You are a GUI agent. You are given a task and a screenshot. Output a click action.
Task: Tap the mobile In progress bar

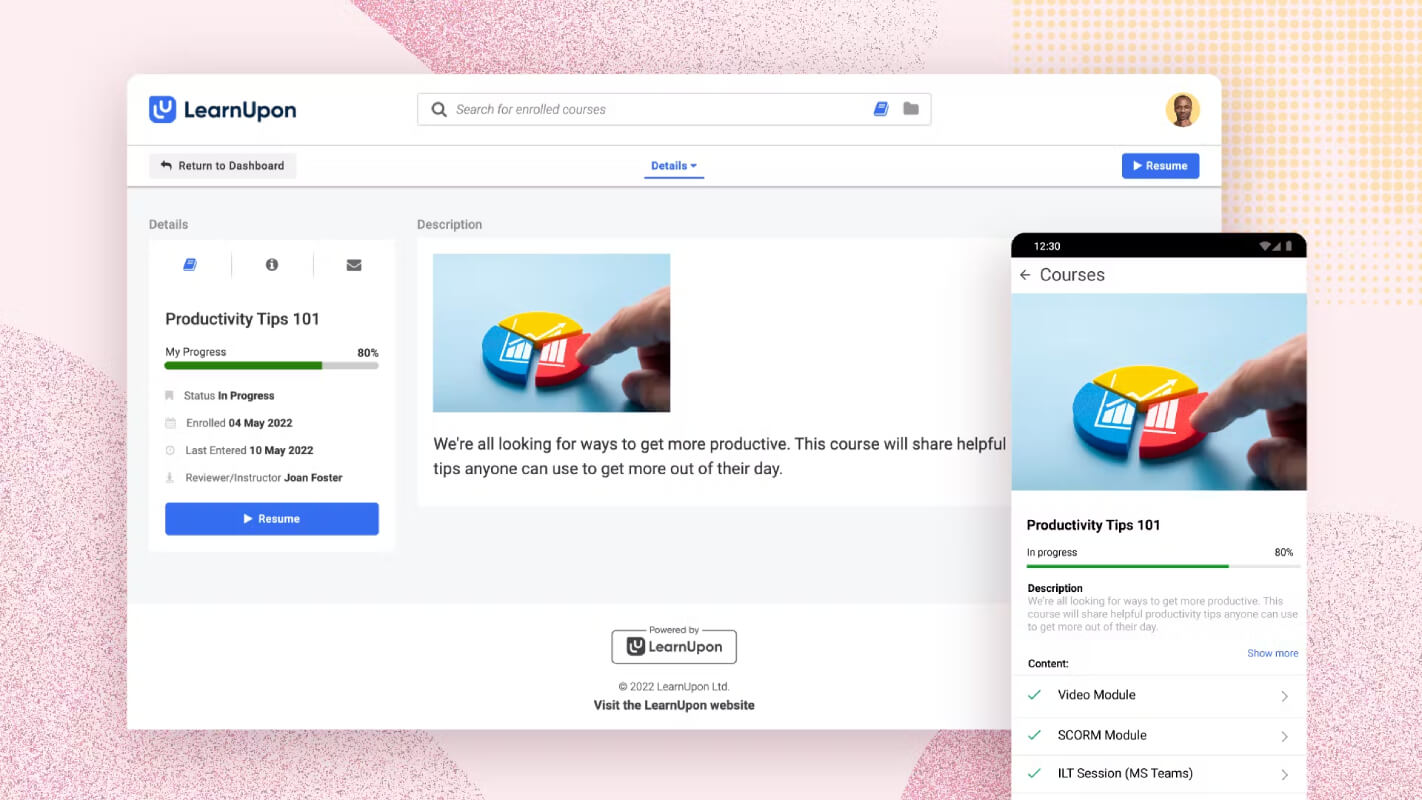coord(1163,566)
